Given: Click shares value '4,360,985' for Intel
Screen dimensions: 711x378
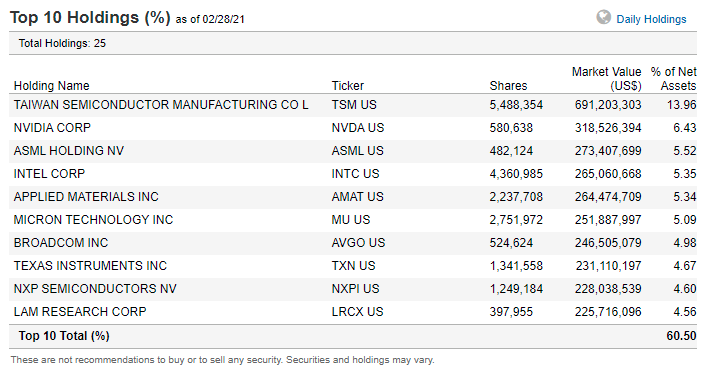Looking at the screenshot, I should pyautogui.click(x=516, y=174).
